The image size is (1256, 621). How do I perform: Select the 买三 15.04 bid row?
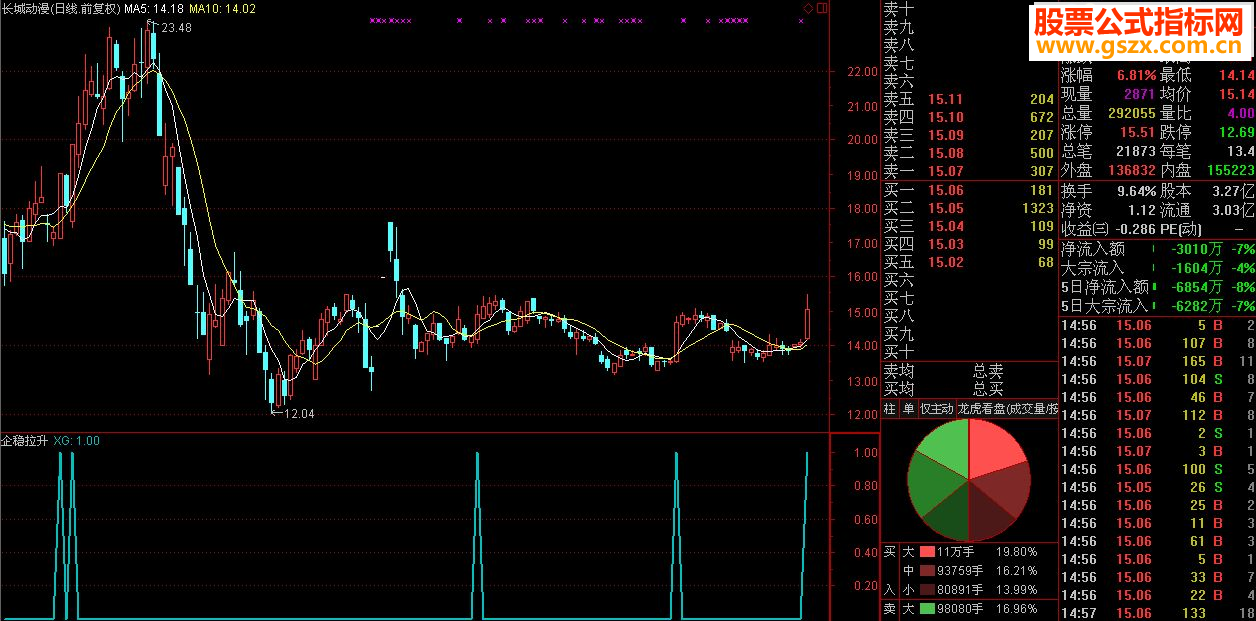pos(969,226)
